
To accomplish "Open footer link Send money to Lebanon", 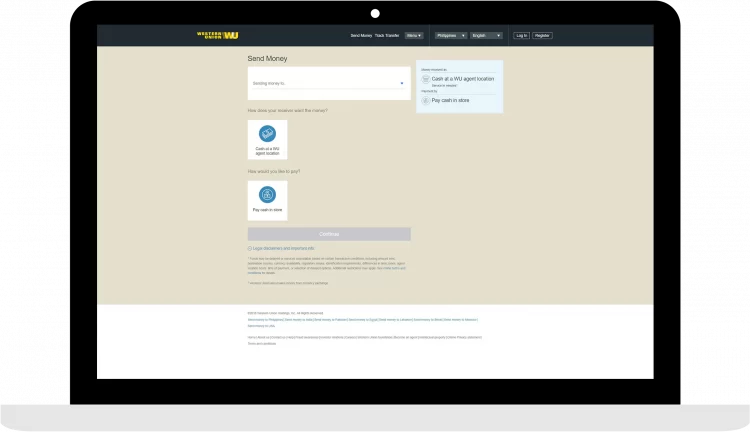I will pos(395,320).
